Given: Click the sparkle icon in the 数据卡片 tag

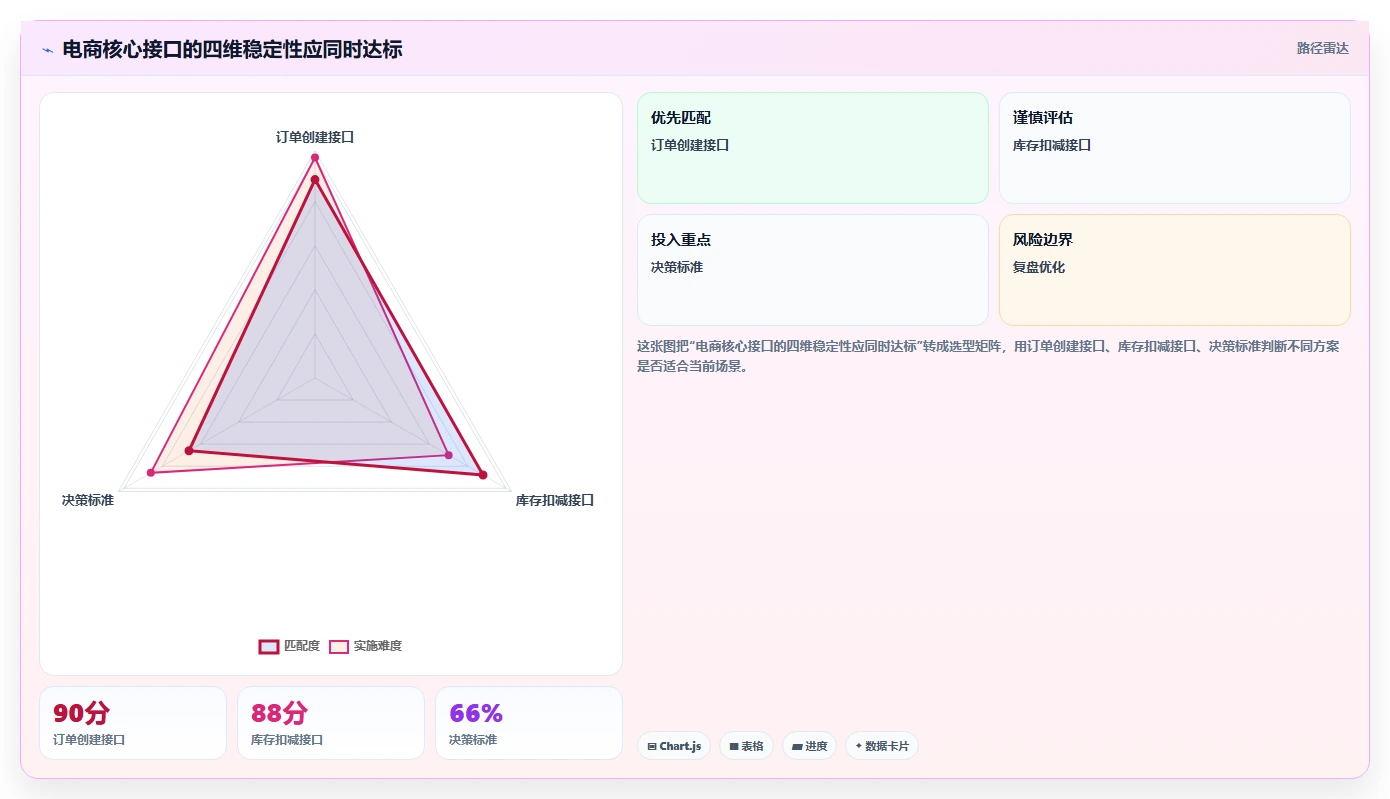Looking at the screenshot, I should point(859,746).
